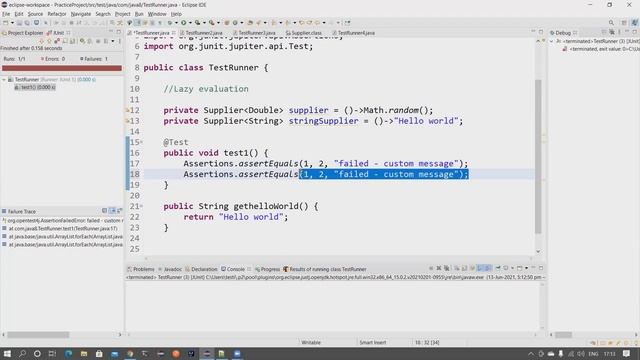Click the Writable status bar field
Image resolution: width=640 pixels, height=360 pixels.
coord(311,343)
